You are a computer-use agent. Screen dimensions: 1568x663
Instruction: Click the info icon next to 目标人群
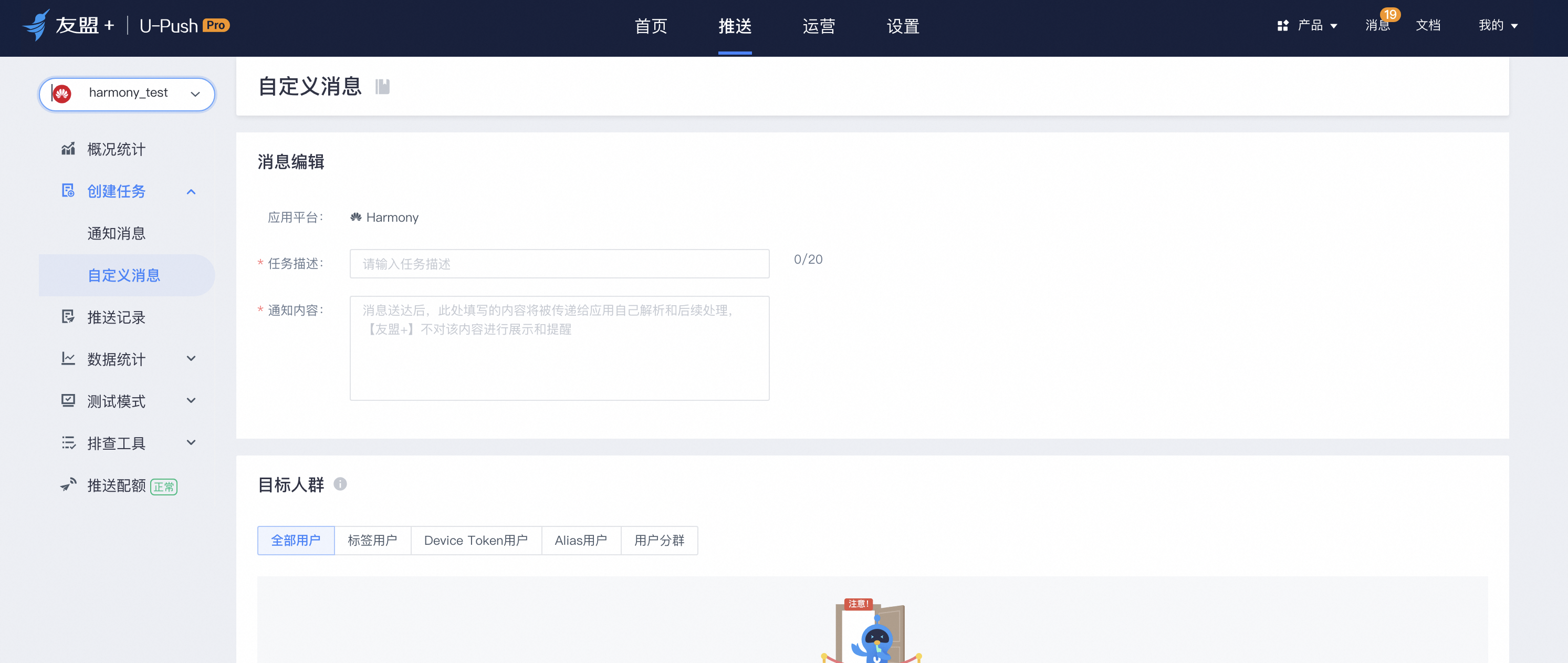click(340, 484)
